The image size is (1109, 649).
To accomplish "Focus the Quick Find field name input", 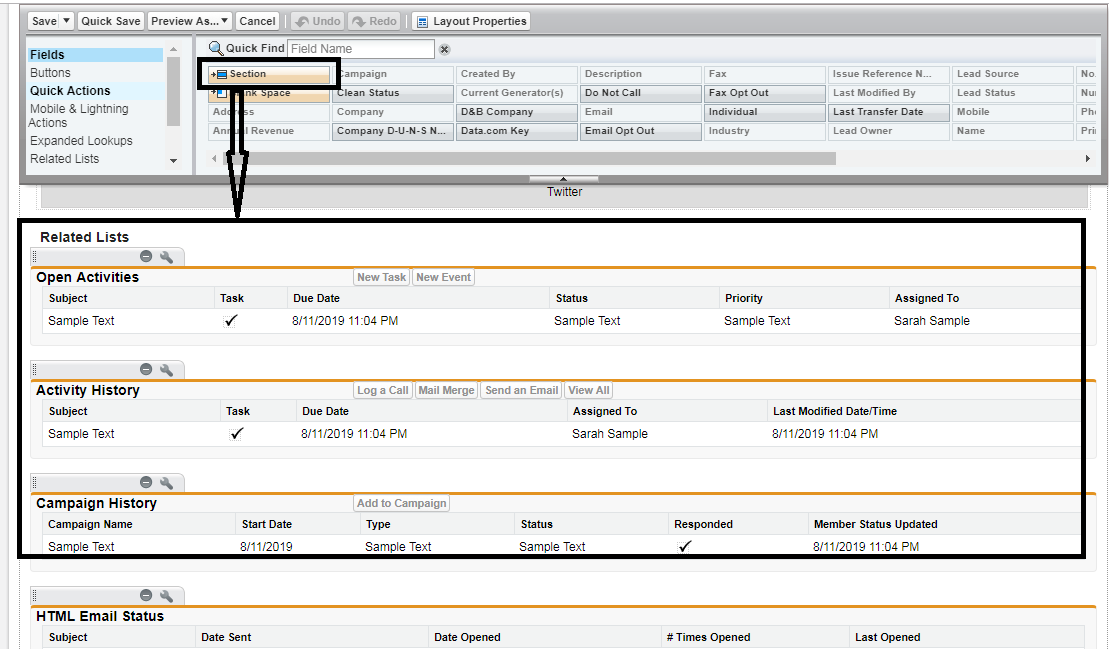I will coord(360,49).
